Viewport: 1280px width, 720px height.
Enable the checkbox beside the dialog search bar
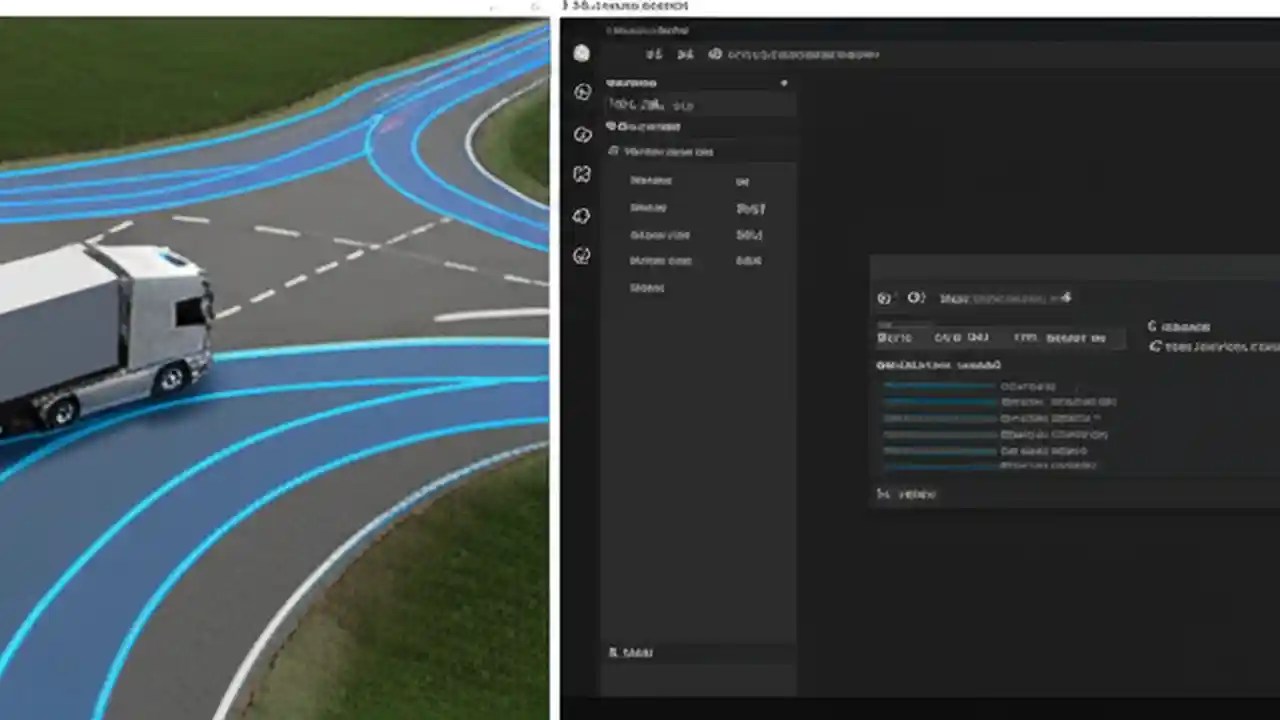point(884,337)
